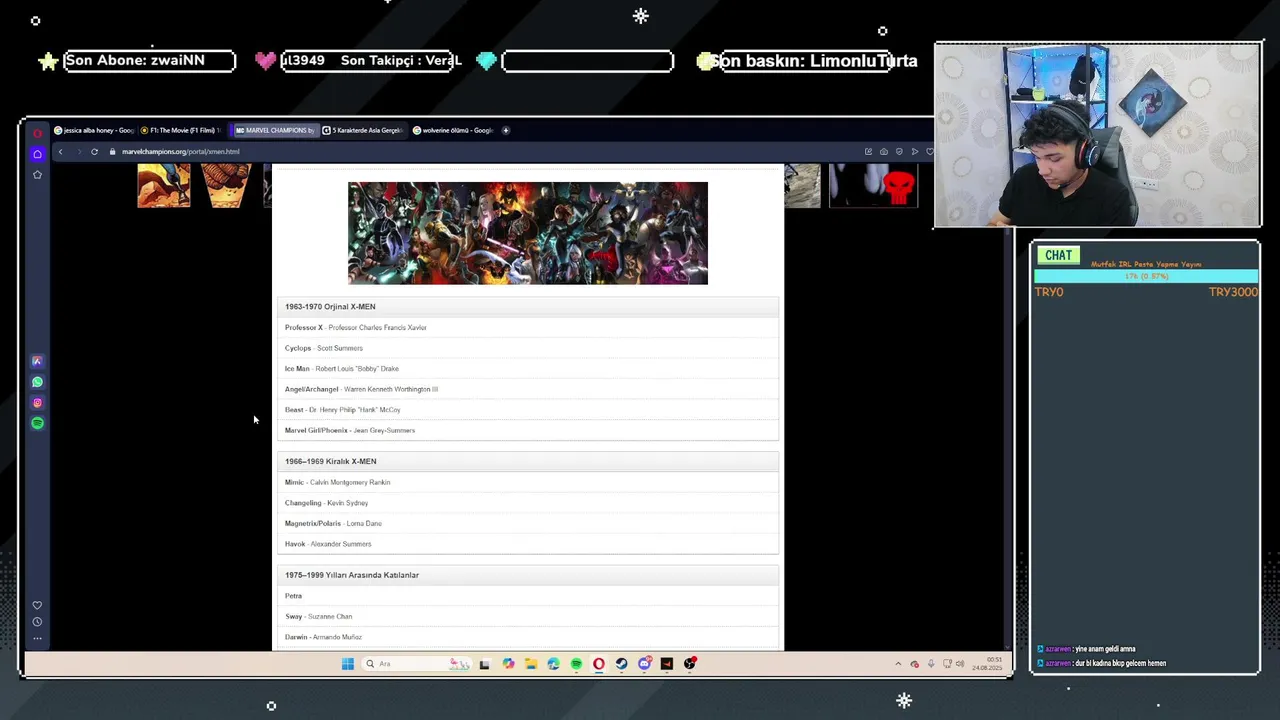This screenshot has width=1280, height=720.
Task: Open the sidebar heart pinboards icon
Action: (x=37, y=605)
